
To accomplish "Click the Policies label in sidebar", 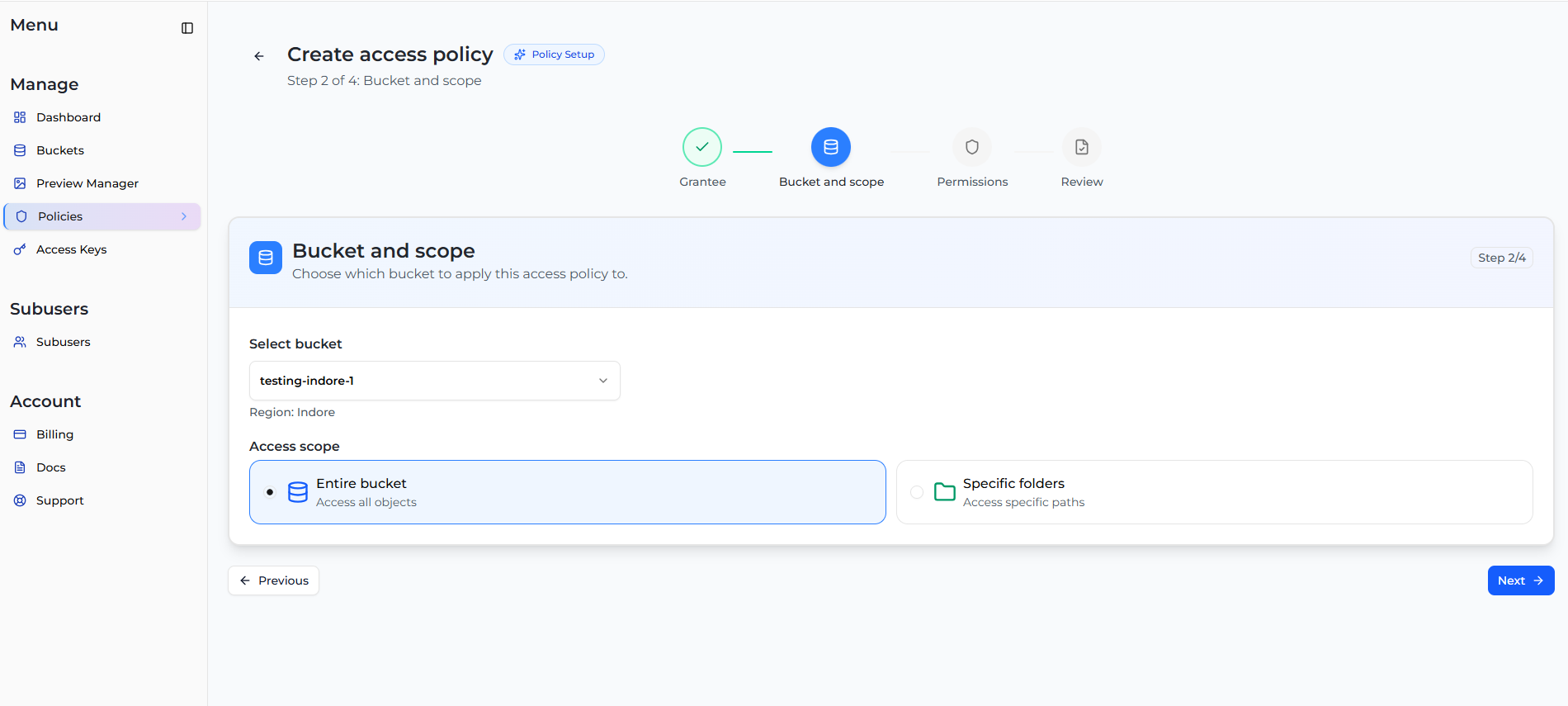I will pyautogui.click(x=60, y=216).
